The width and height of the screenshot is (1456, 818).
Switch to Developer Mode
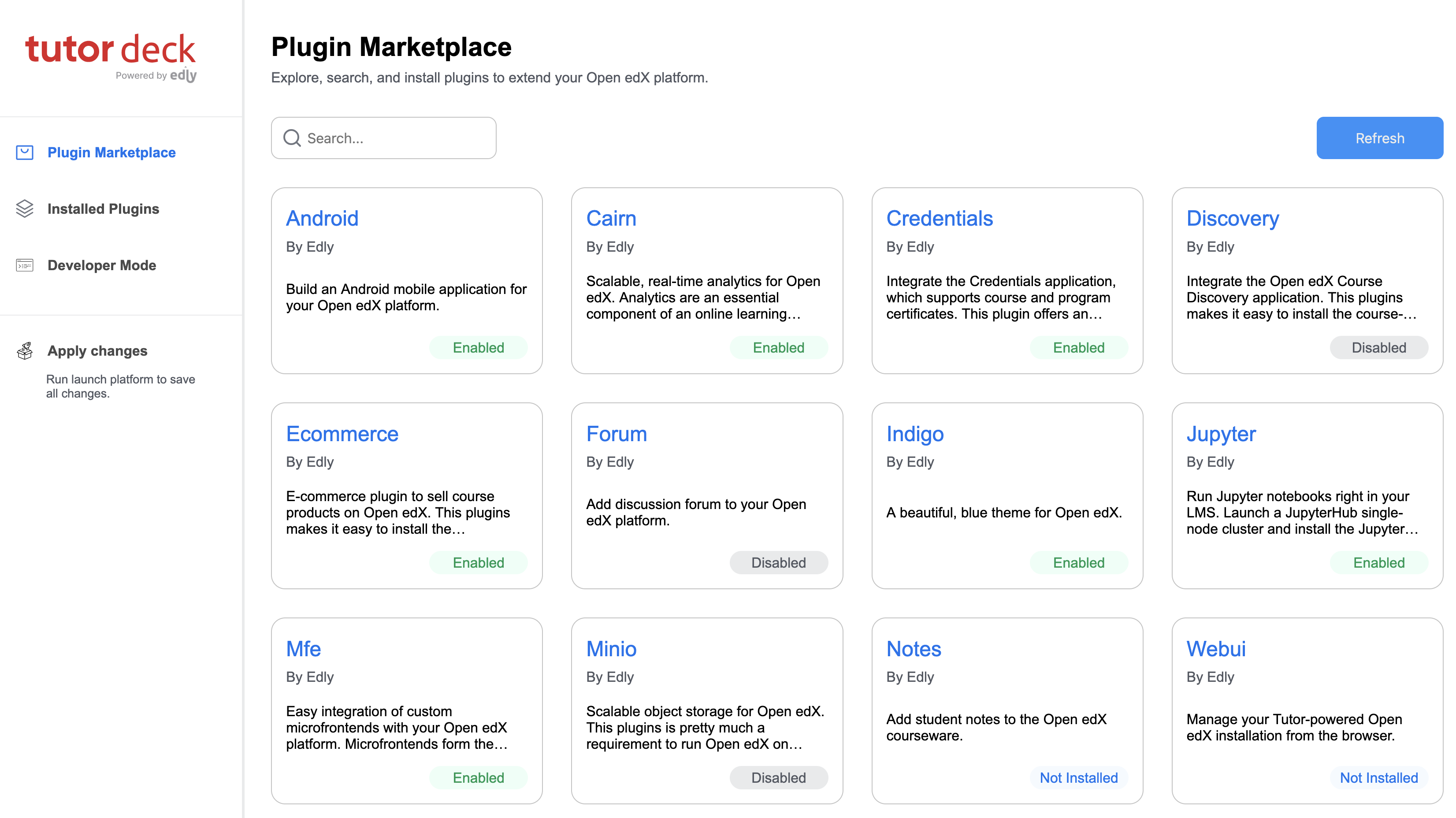click(x=102, y=265)
